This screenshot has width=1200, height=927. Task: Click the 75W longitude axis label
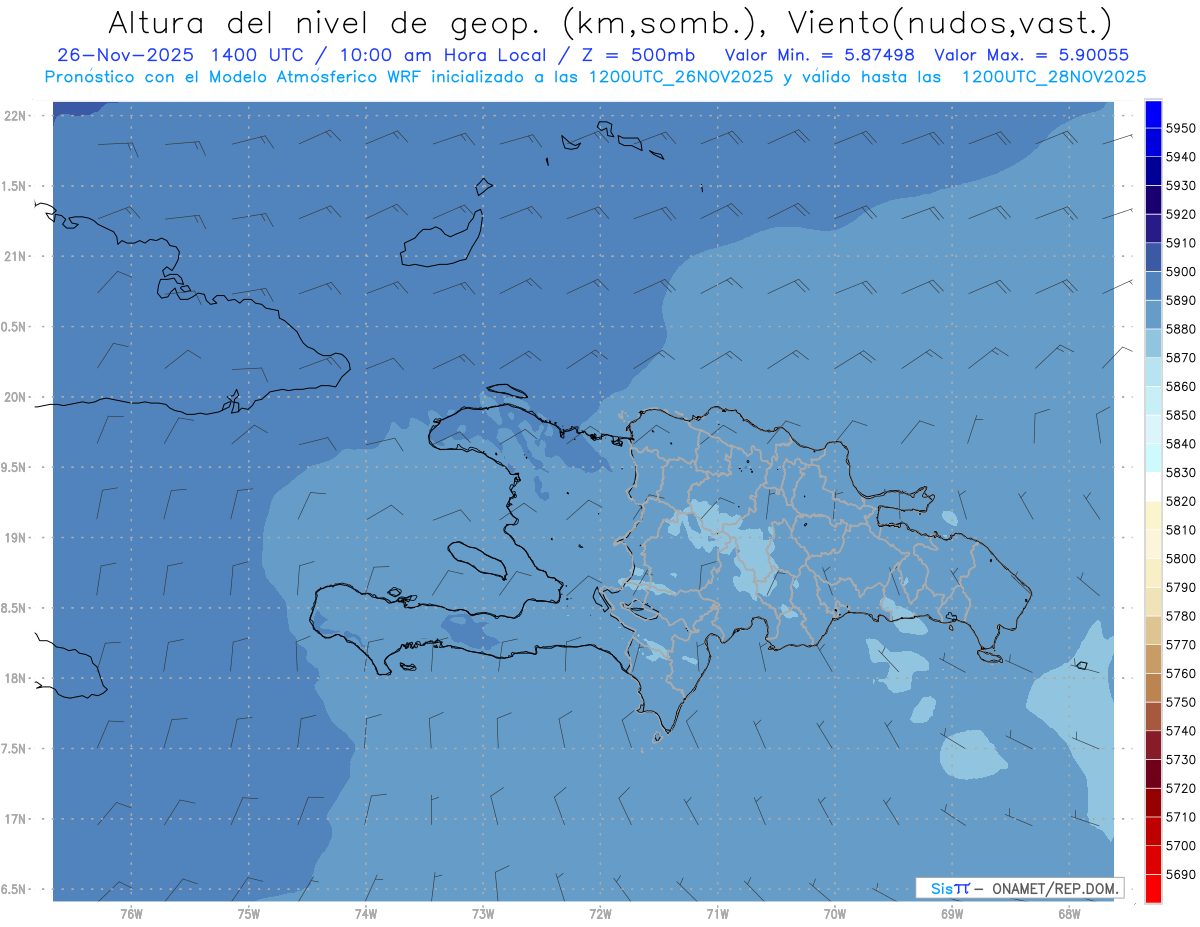point(249,914)
